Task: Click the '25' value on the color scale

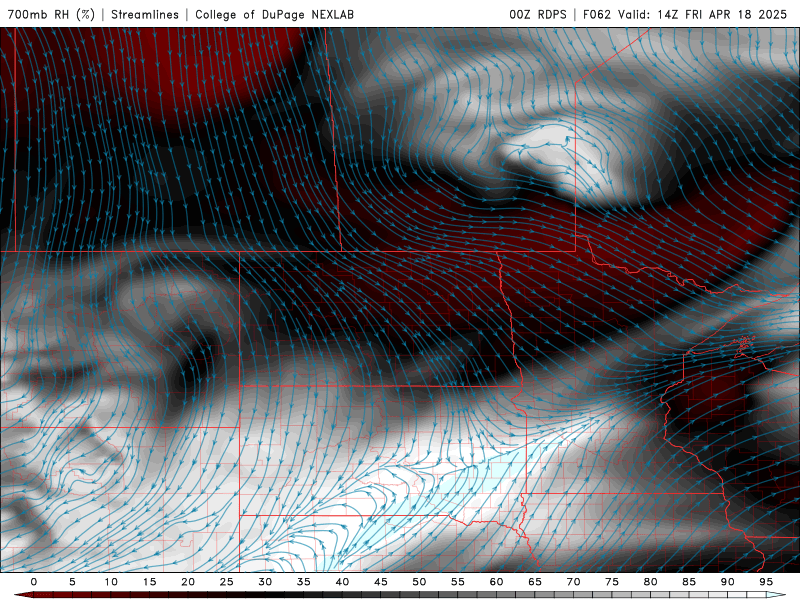Action: pyautogui.click(x=227, y=582)
